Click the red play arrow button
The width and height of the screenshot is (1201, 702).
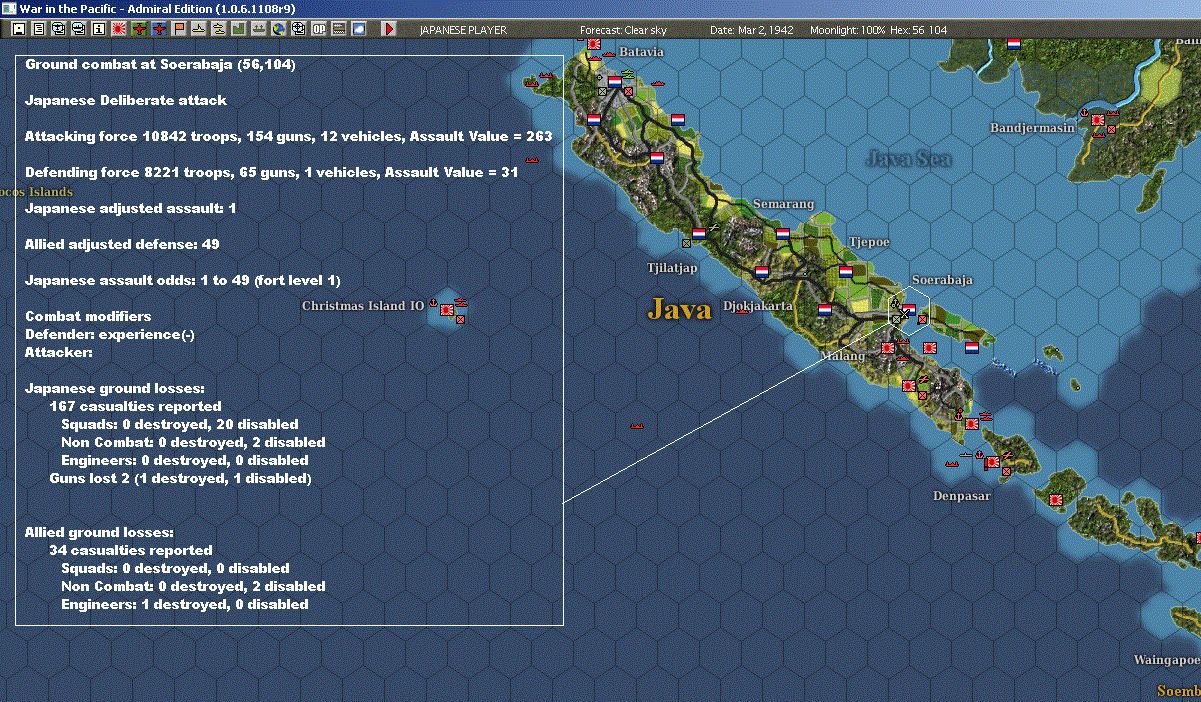(x=389, y=29)
